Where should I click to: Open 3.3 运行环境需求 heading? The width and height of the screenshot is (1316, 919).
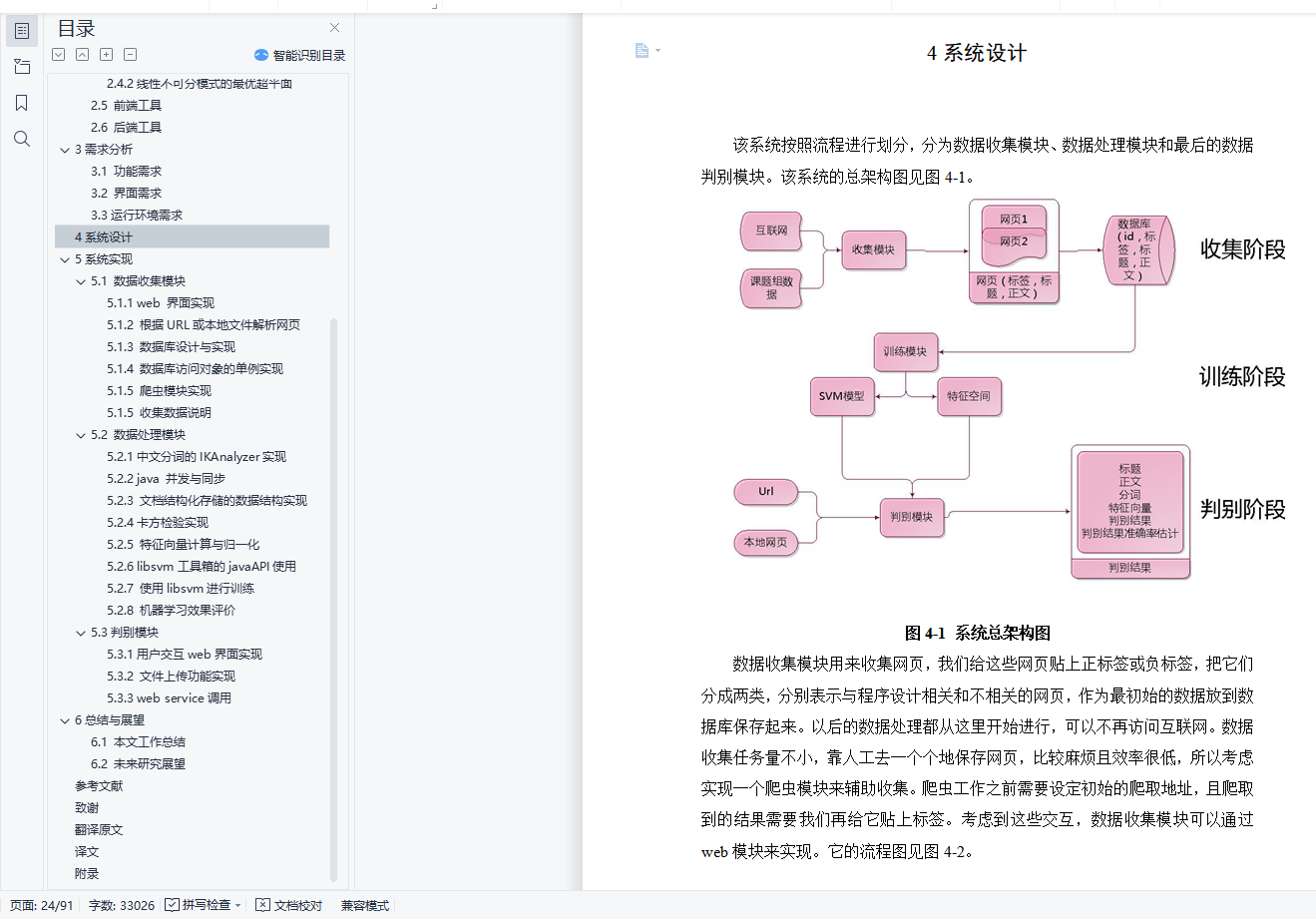tap(137, 216)
